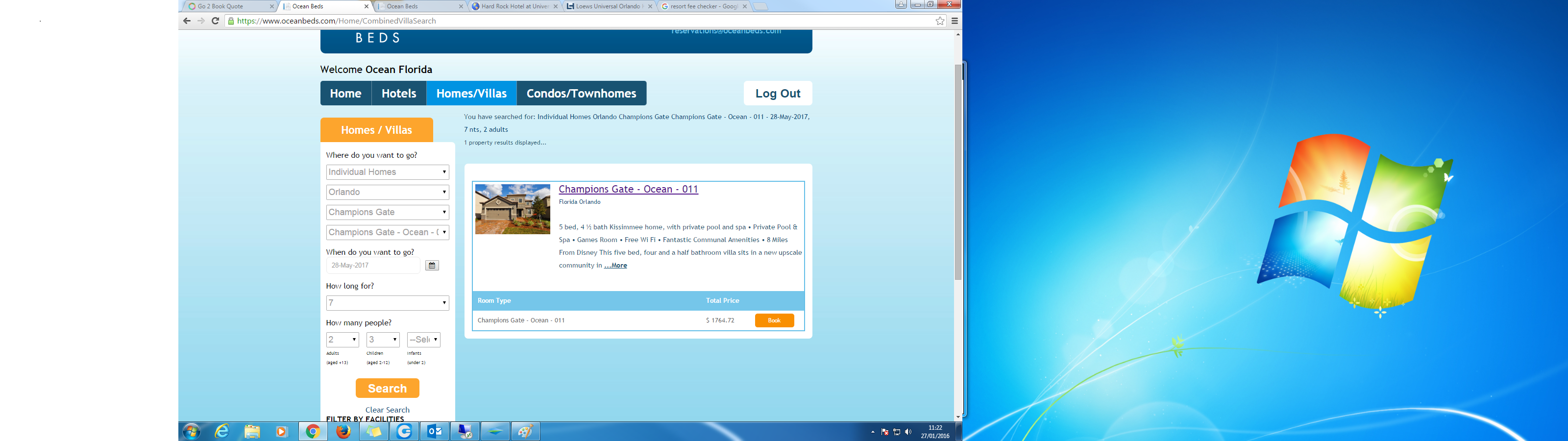Open the Windows Start menu
Image resolution: width=1568 pixels, height=441 pixels.
pyautogui.click(x=191, y=431)
